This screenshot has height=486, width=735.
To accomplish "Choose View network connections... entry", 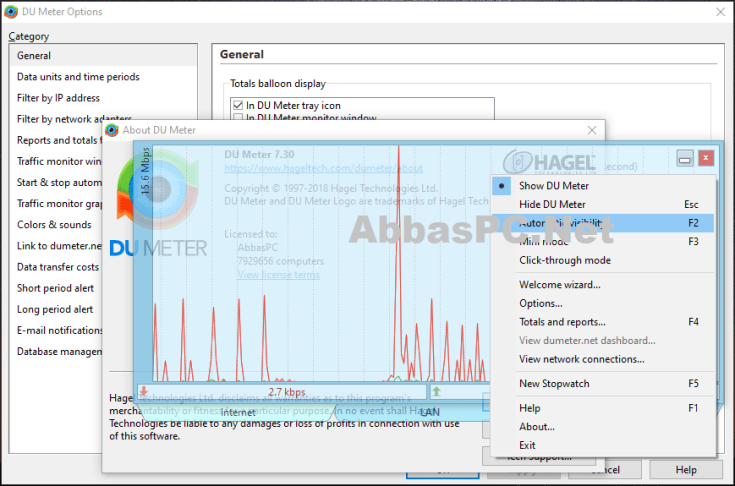I will coord(603,359).
